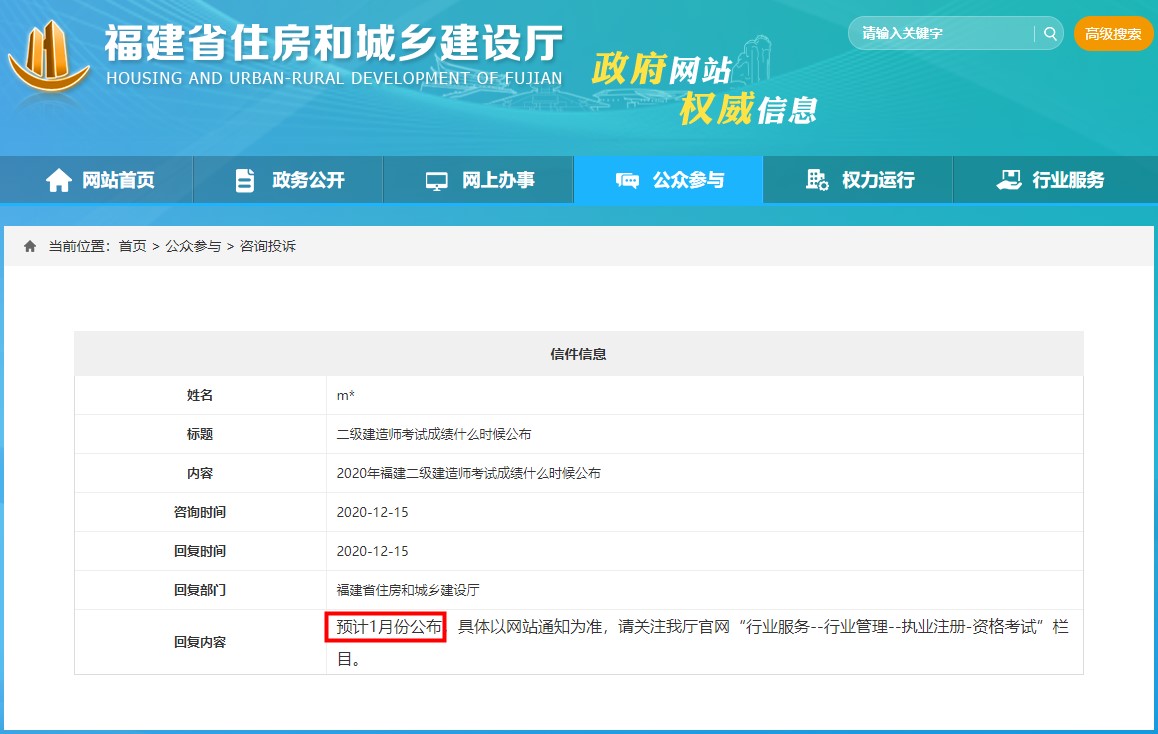Click the magnifier search icon
Viewport: 1158px width, 734px height.
(1049, 33)
